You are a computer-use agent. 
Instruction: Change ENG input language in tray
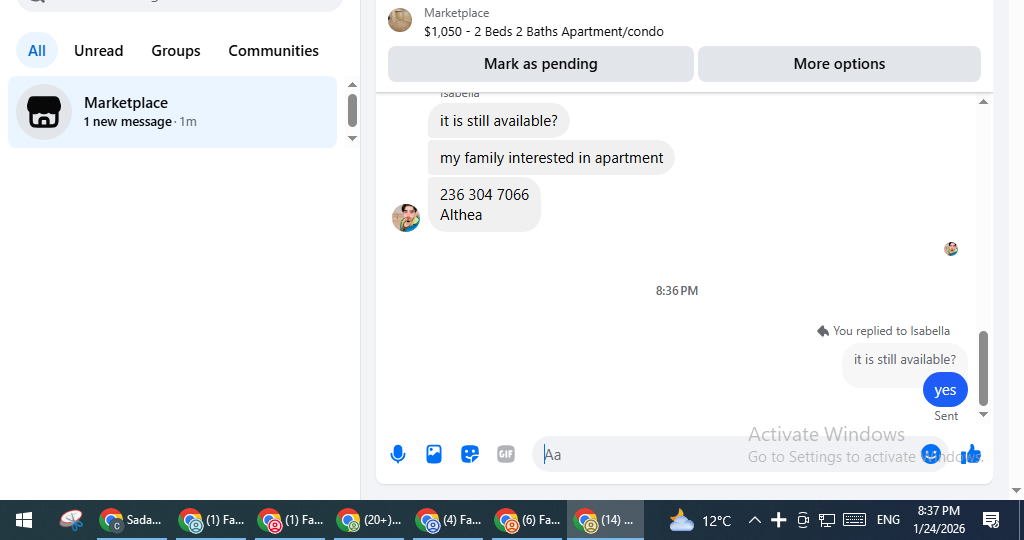pyautogui.click(x=888, y=520)
